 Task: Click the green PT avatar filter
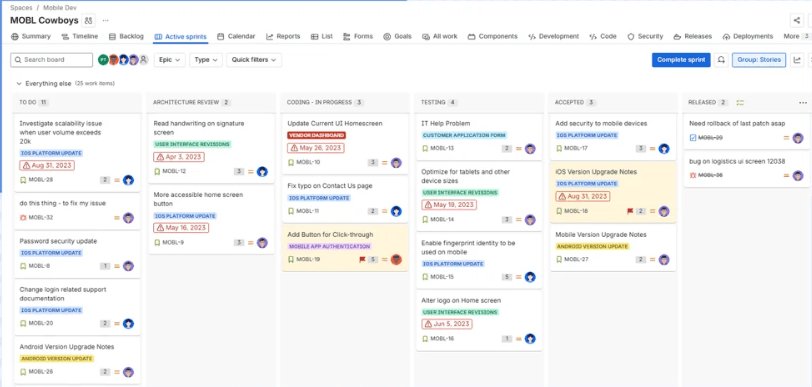click(x=103, y=60)
